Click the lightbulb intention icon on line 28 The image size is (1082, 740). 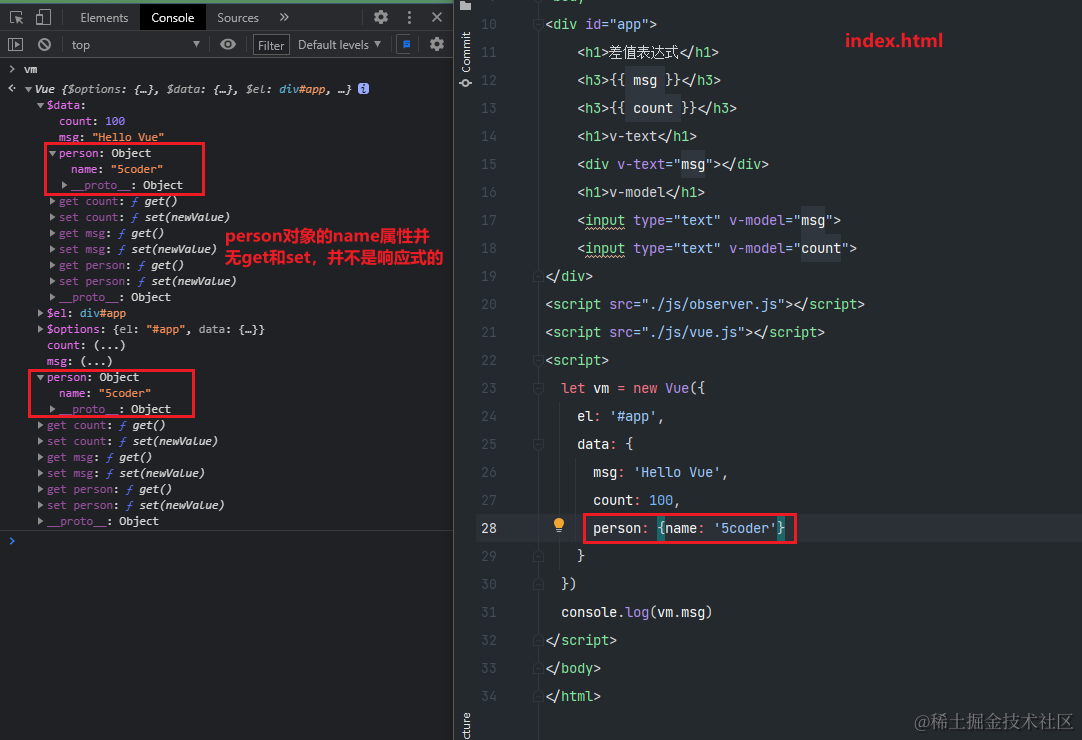[559, 525]
